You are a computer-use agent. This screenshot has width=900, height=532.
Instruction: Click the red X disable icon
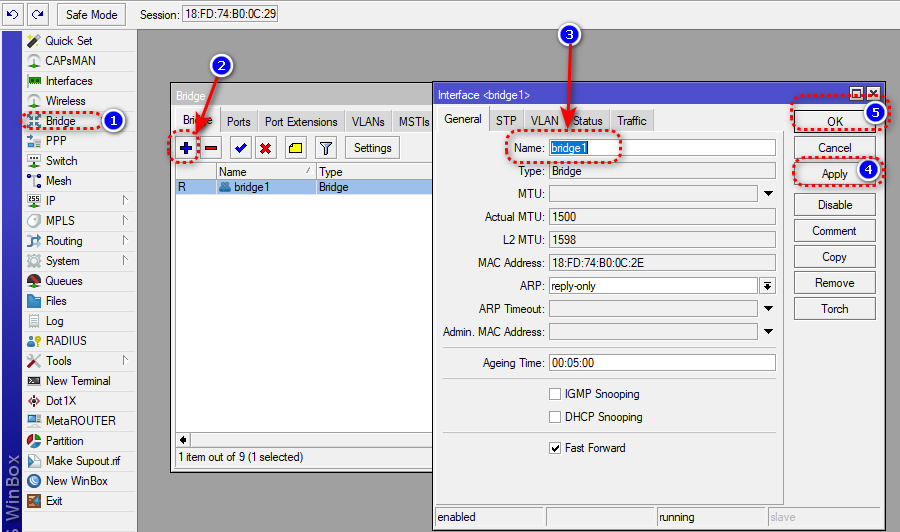click(x=265, y=148)
